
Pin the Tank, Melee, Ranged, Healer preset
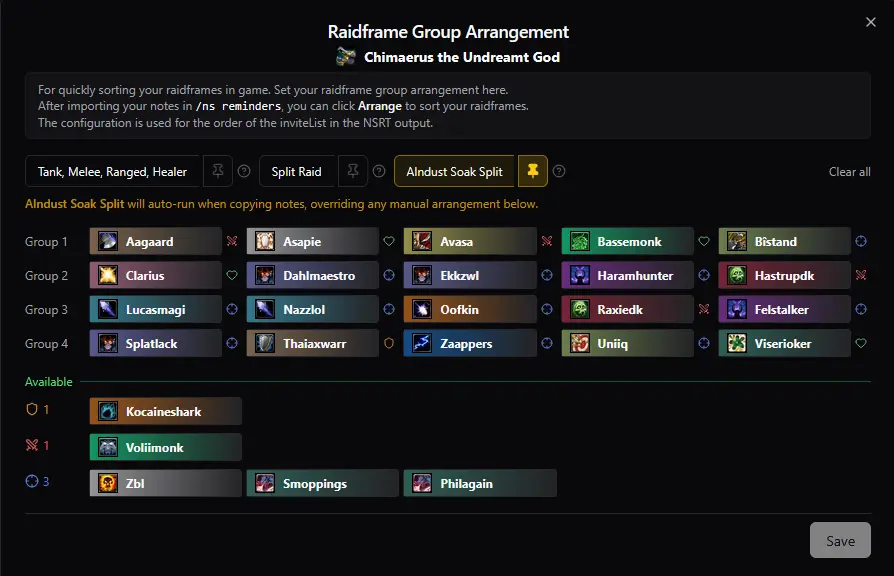(218, 171)
